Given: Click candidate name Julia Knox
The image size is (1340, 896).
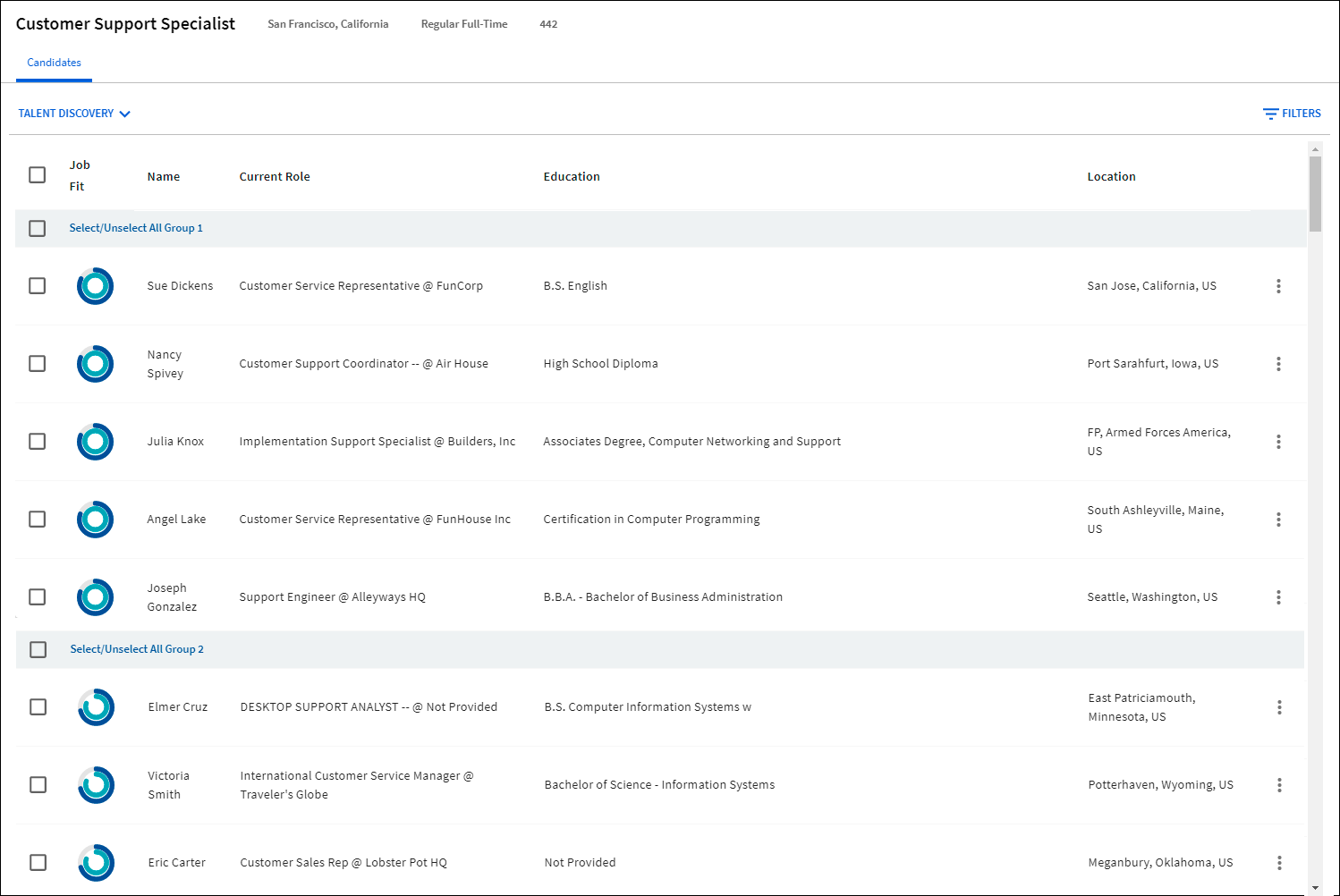Looking at the screenshot, I should pos(175,442).
